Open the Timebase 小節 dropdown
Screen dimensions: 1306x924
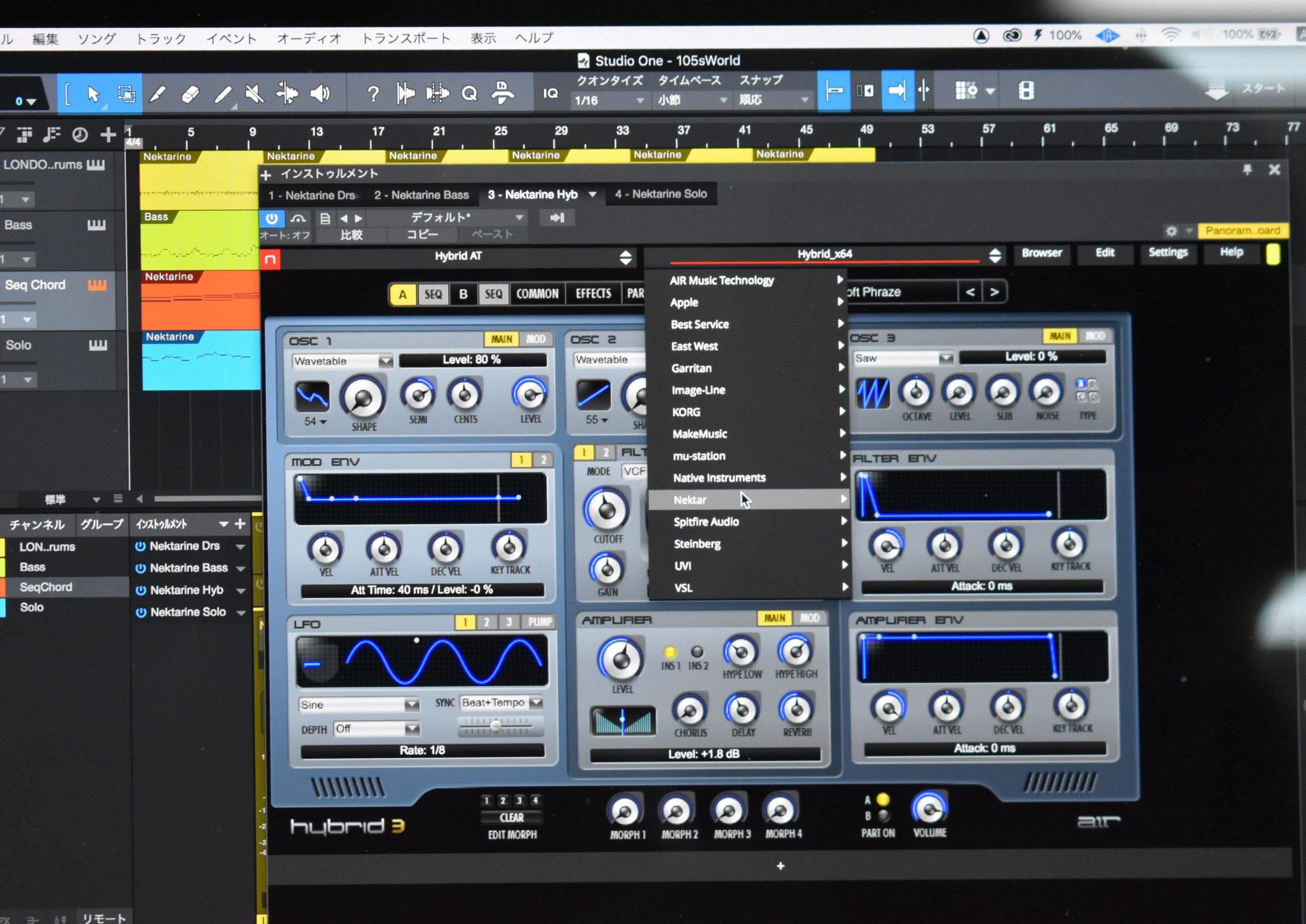(693, 100)
